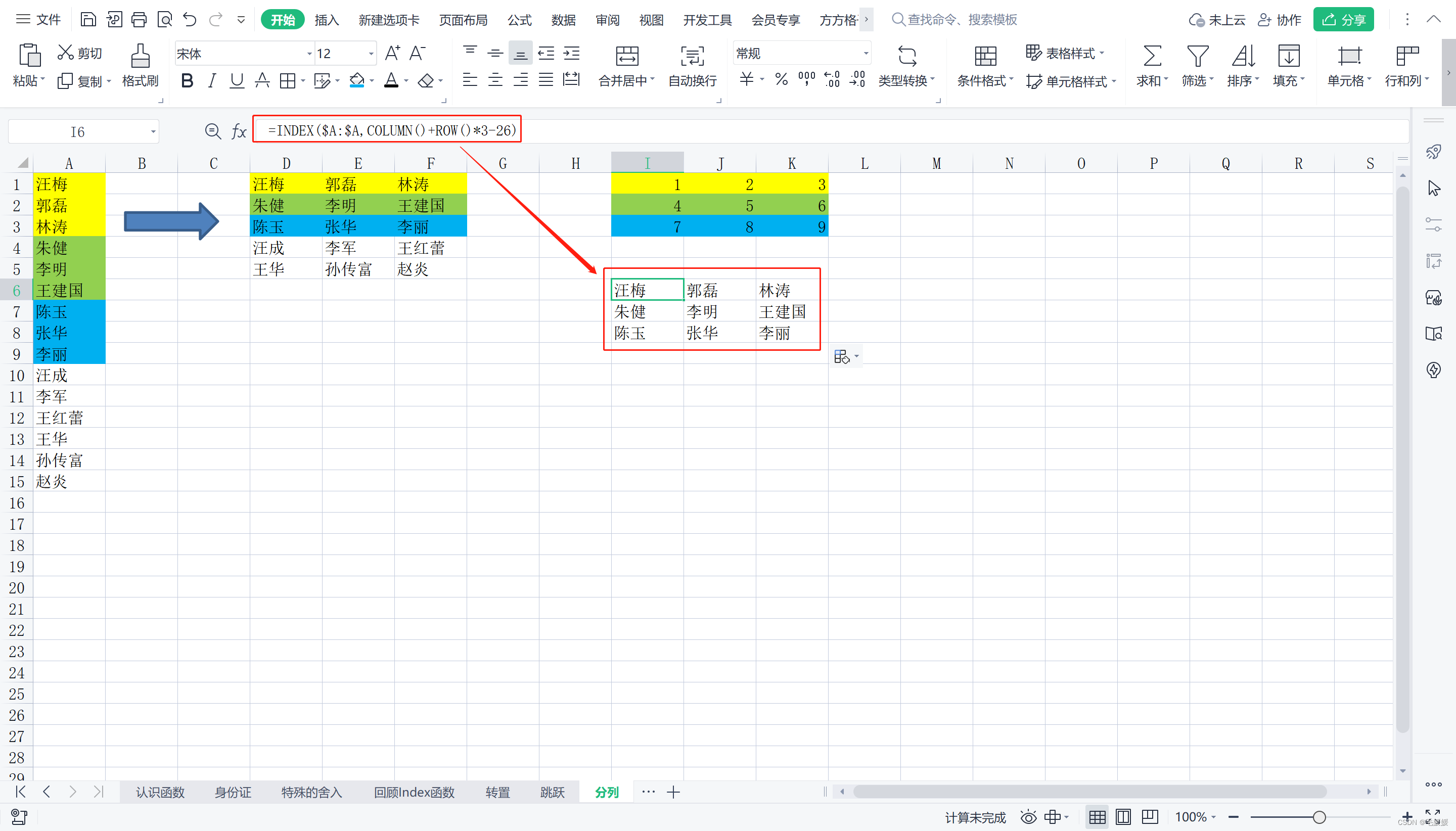Click the thousands separator icon

coord(806,79)
